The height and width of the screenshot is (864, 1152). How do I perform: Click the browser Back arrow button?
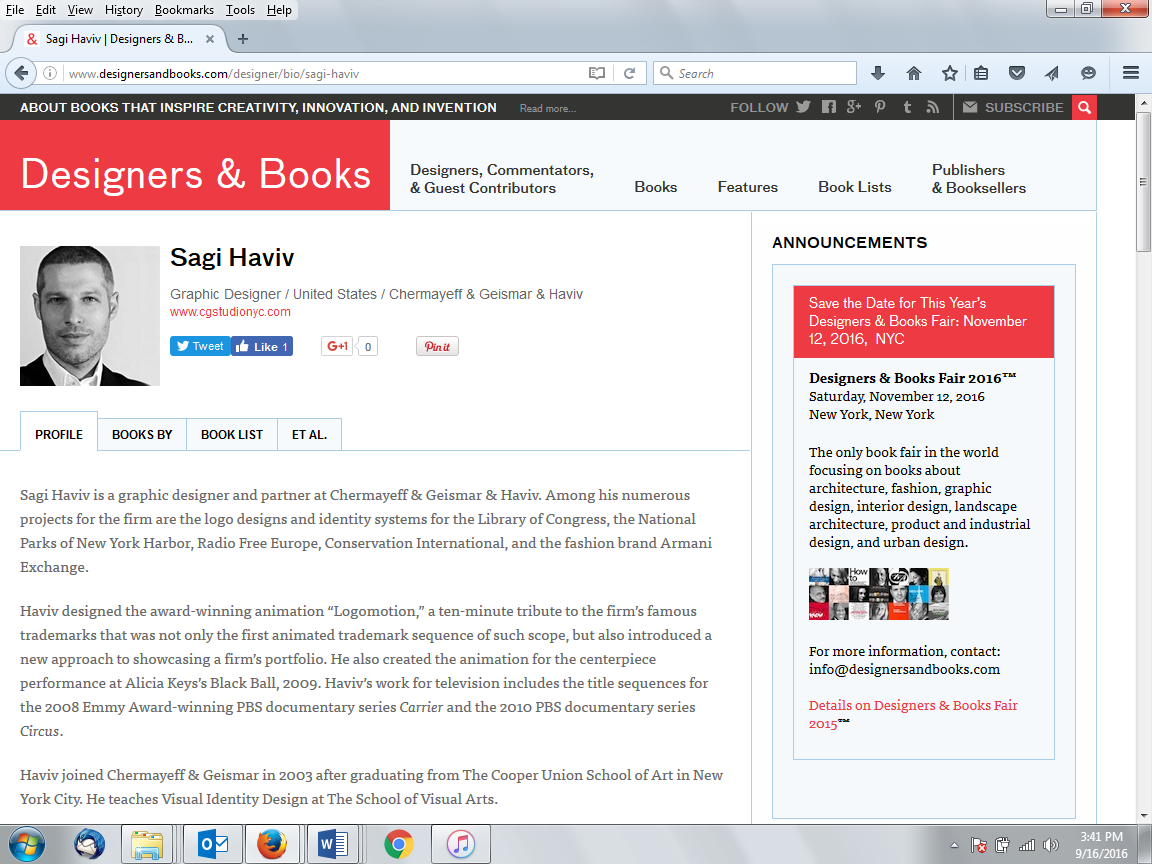(21, 73)
